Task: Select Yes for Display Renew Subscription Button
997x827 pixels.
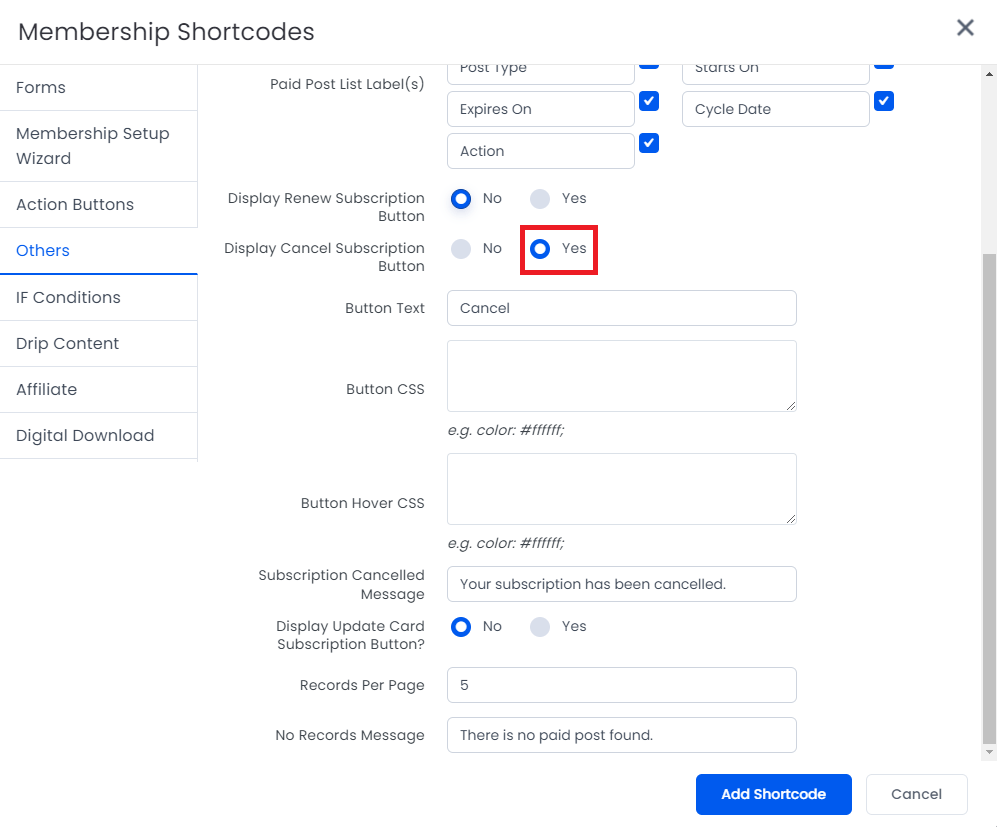Action: coord(540,199)
